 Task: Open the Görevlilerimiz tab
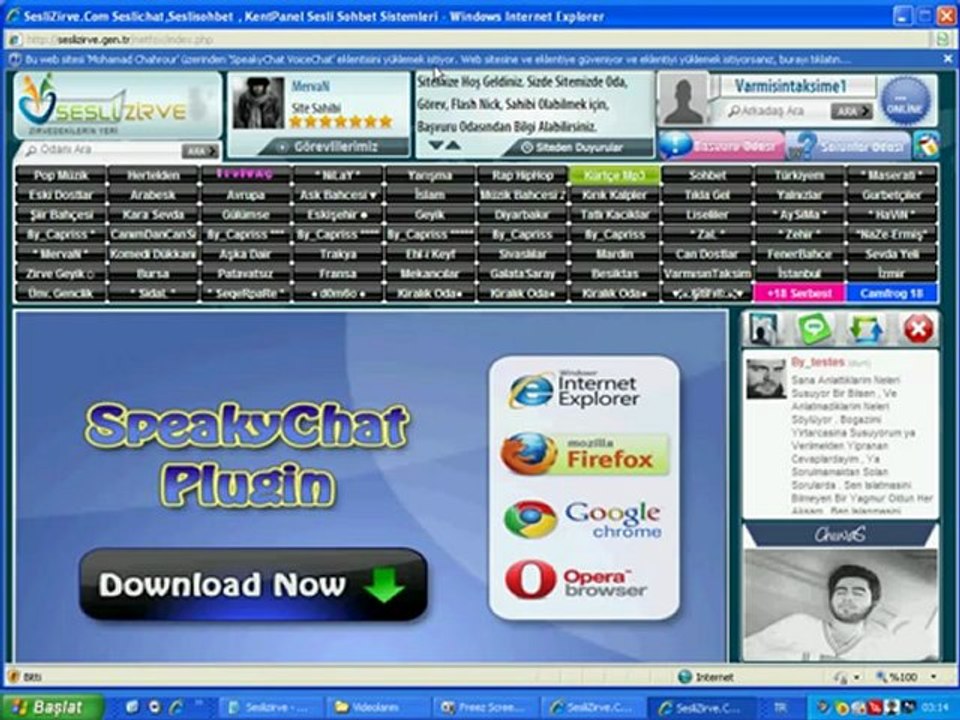pyautogui.click(x=334, y=147)
